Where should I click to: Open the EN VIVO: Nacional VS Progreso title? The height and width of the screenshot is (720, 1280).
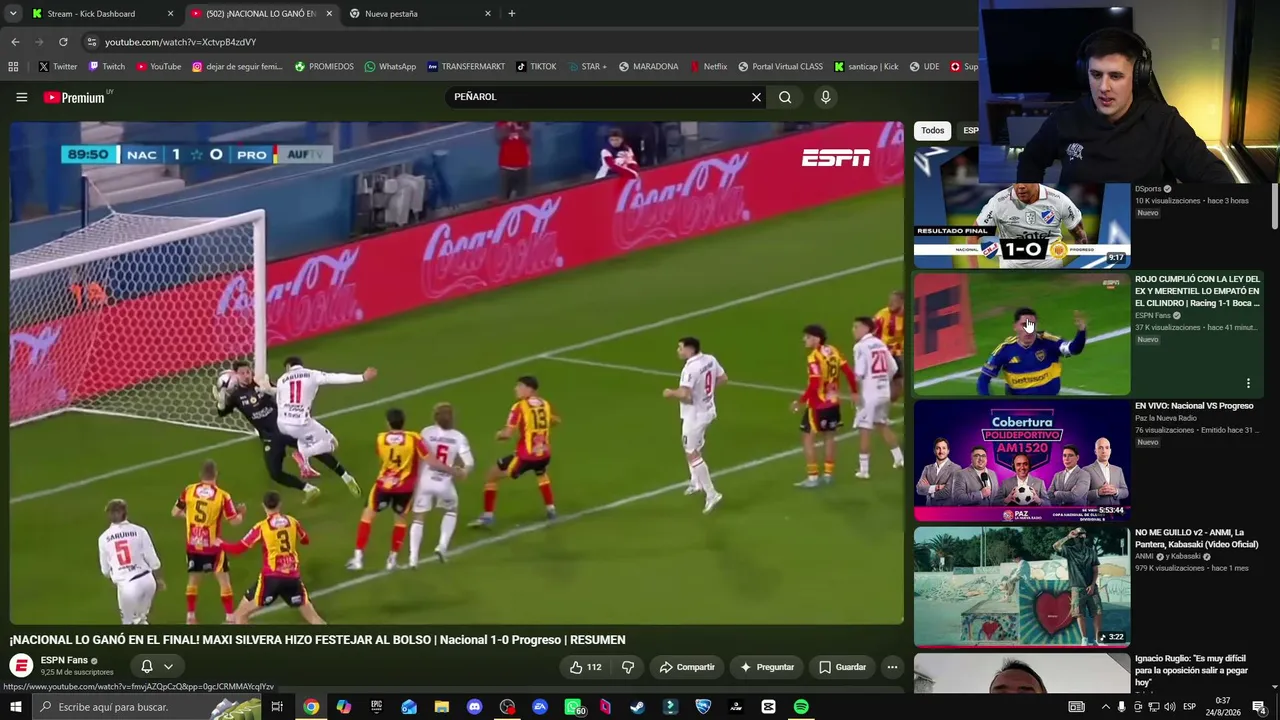click(x=1194, y=406)
